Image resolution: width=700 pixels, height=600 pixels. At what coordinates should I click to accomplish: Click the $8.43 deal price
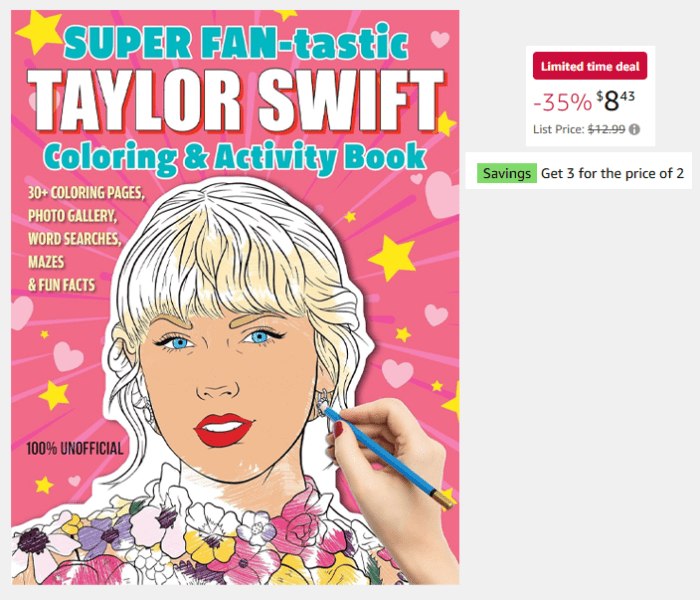coord(615,101)
